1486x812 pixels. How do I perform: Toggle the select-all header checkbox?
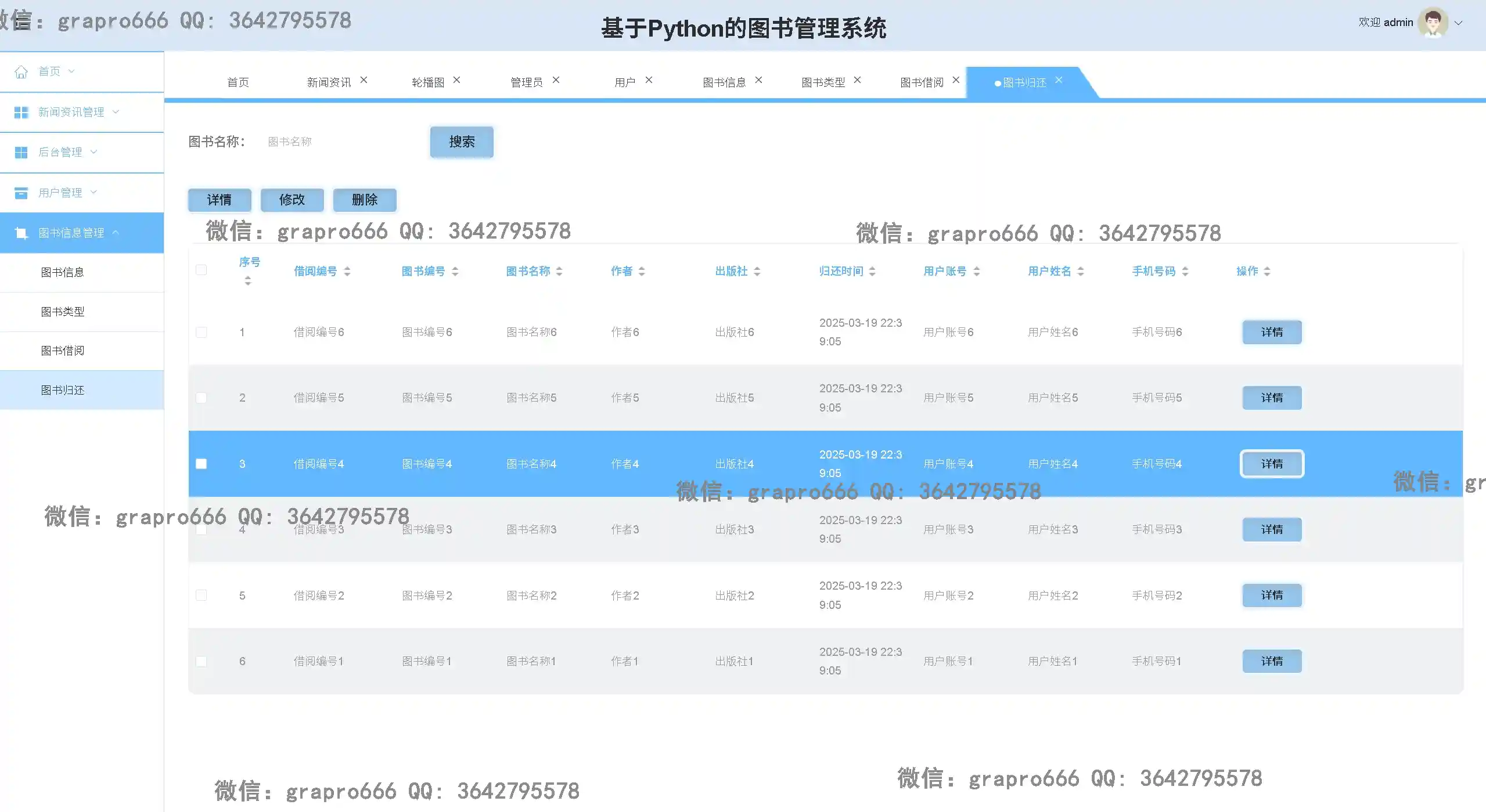coord(202,270)
